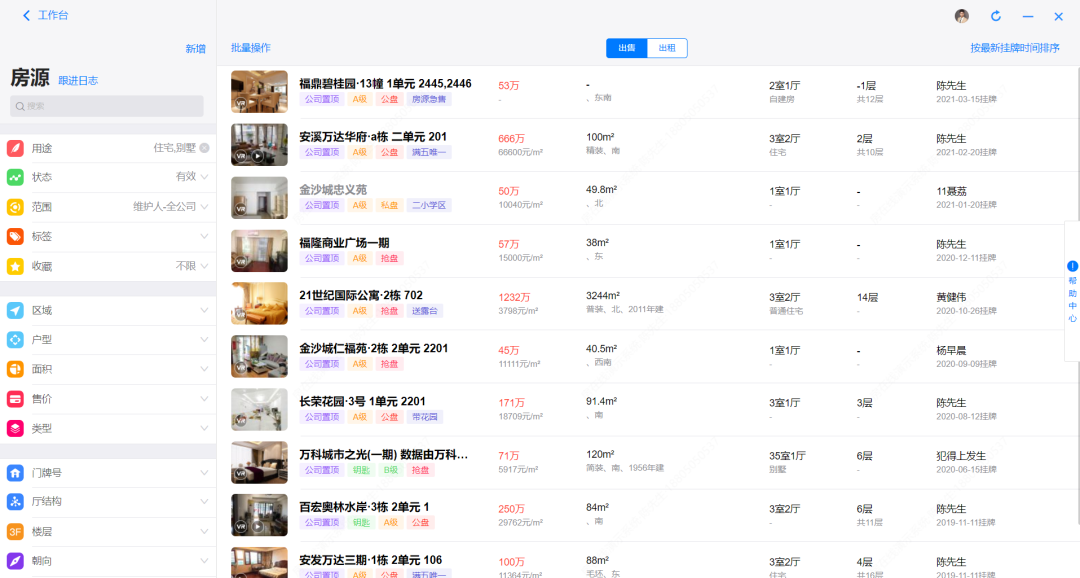Go back to 工作台
This screenshot has height=578, width=1080.
pyautogui.click(x=53, y=15)
